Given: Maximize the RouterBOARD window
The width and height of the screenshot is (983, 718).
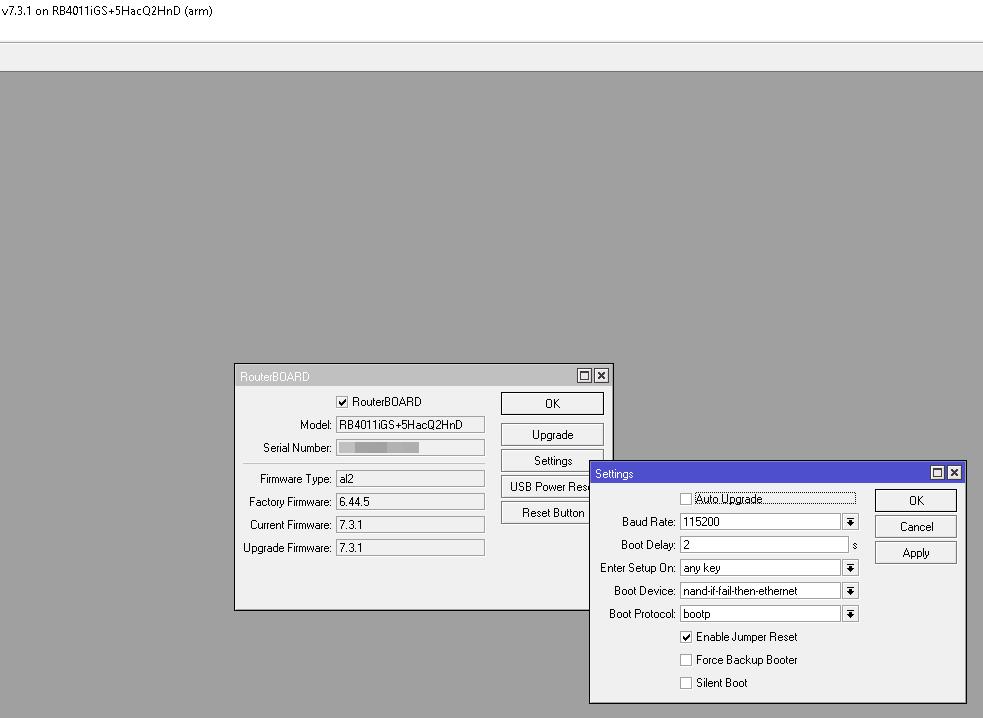Looking at the screenshot, I should [x=584, y=376].
